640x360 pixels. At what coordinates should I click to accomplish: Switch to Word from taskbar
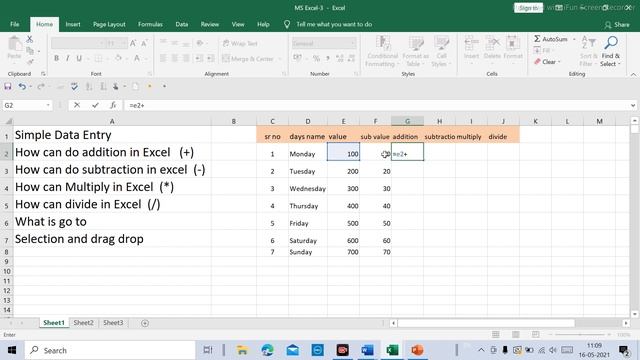click(367, 350)
